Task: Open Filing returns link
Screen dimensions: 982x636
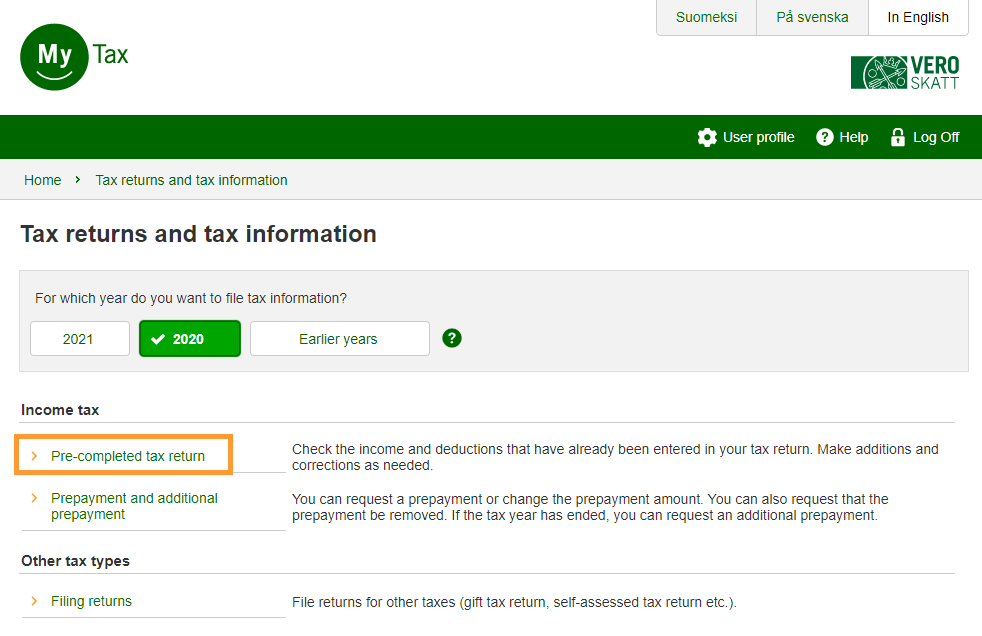Action: 91,601
